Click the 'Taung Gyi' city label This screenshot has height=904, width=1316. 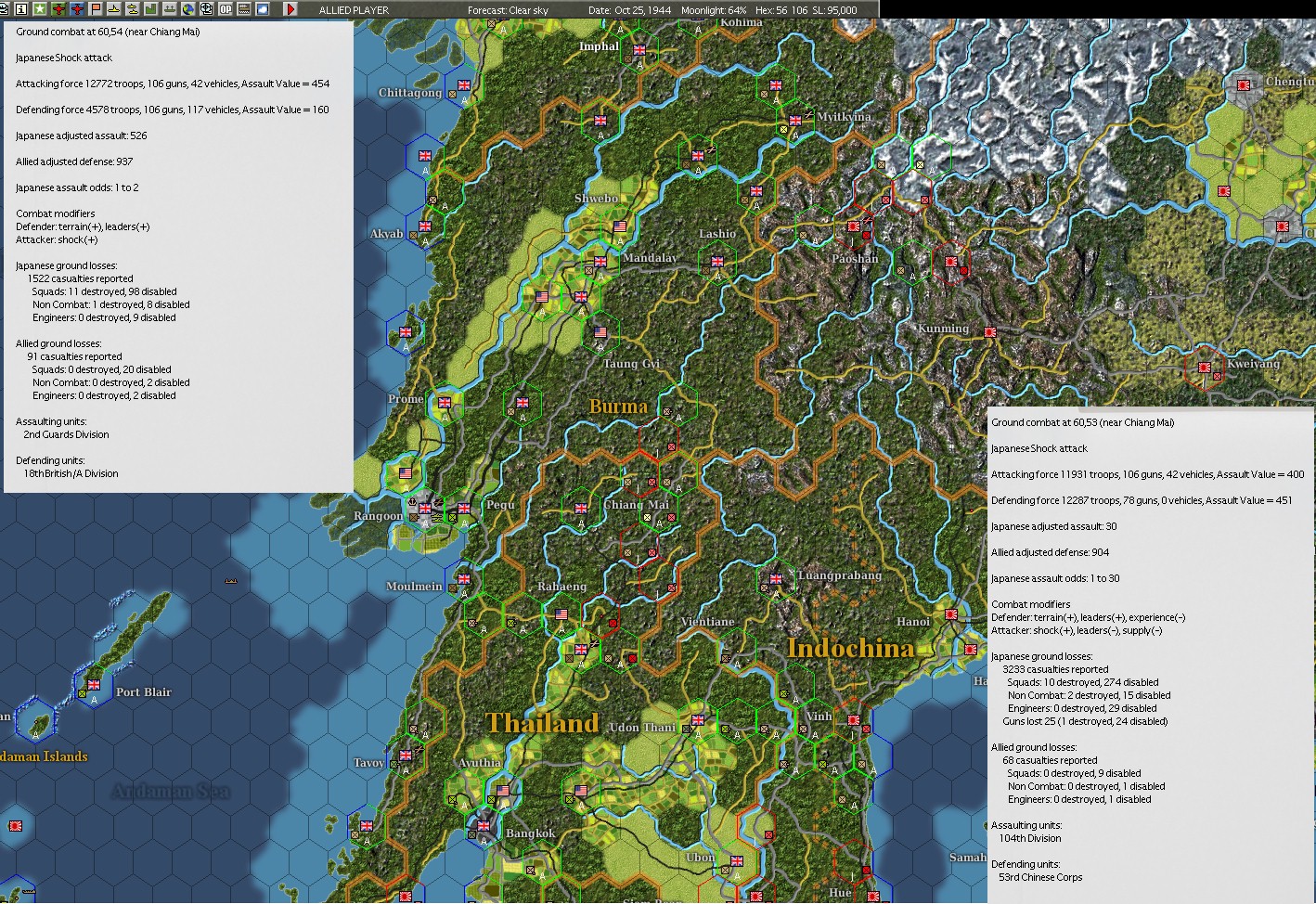point(631,364)
